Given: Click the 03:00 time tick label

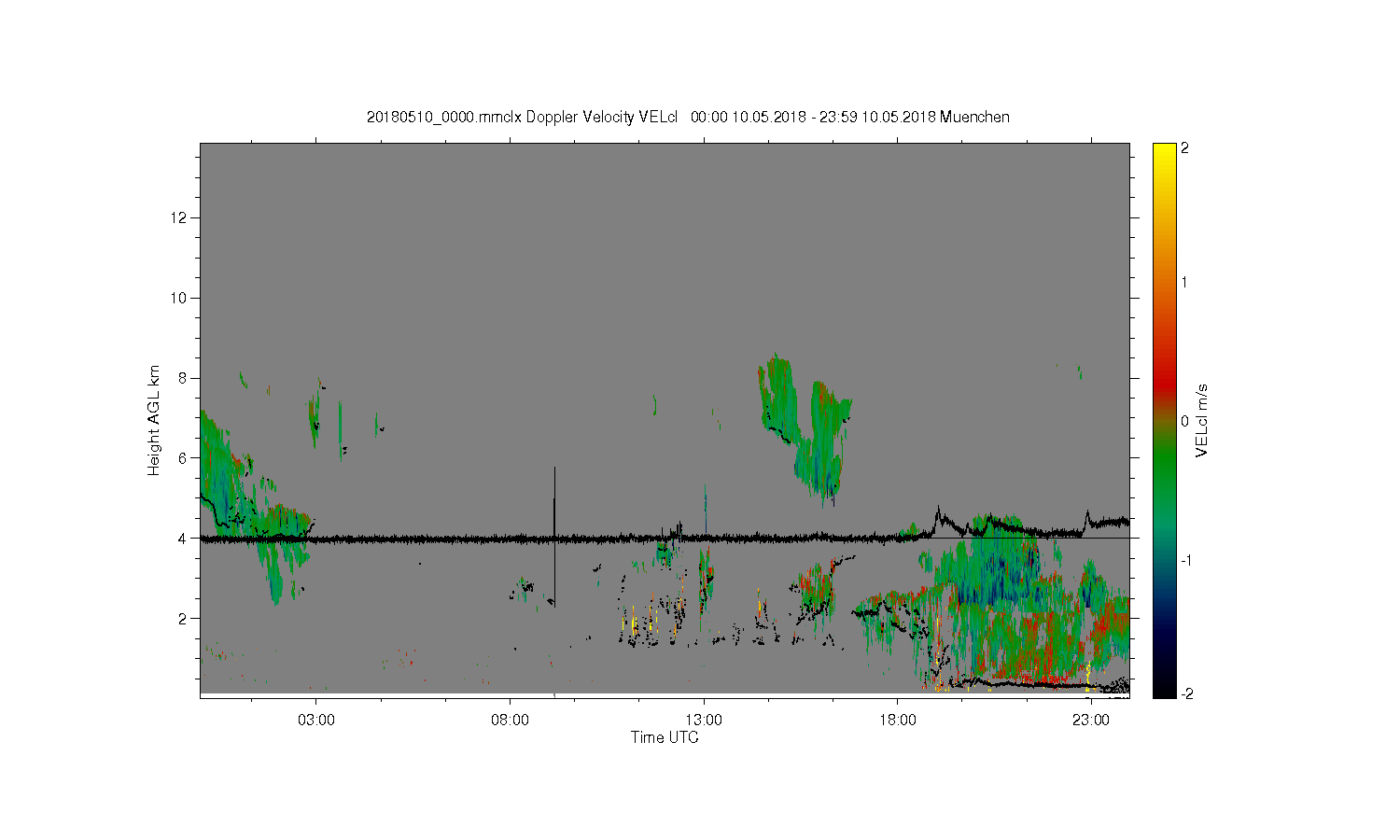Looking at the screenshot, I should pos(315,721).
